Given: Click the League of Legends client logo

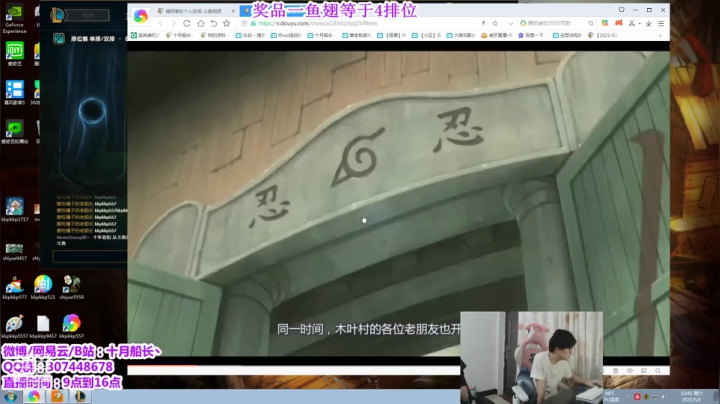Looking at the screenshot, I should (x=57, y=15).
